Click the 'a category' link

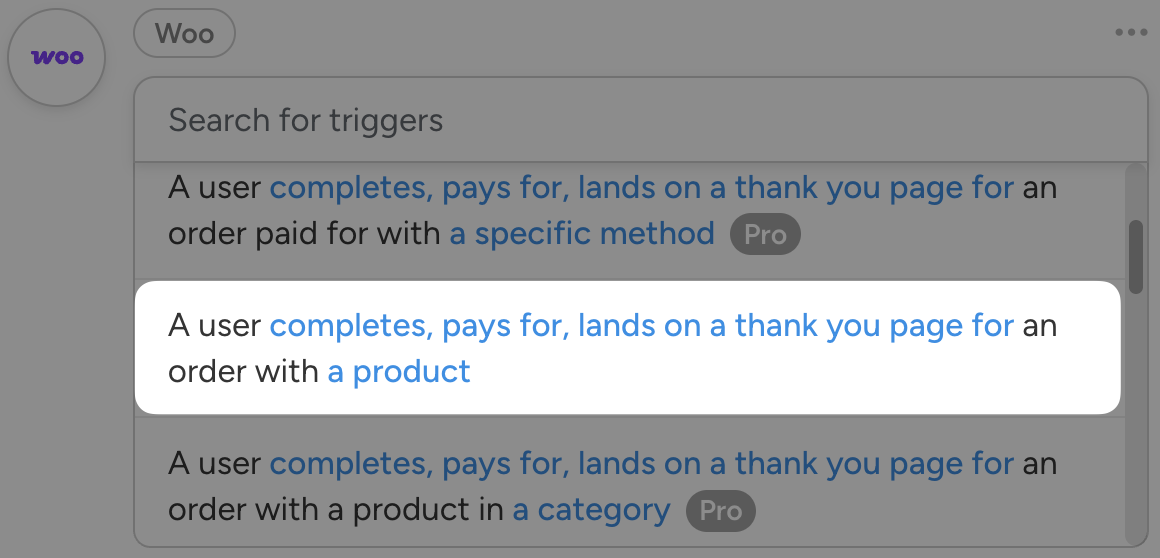point(591,511)
